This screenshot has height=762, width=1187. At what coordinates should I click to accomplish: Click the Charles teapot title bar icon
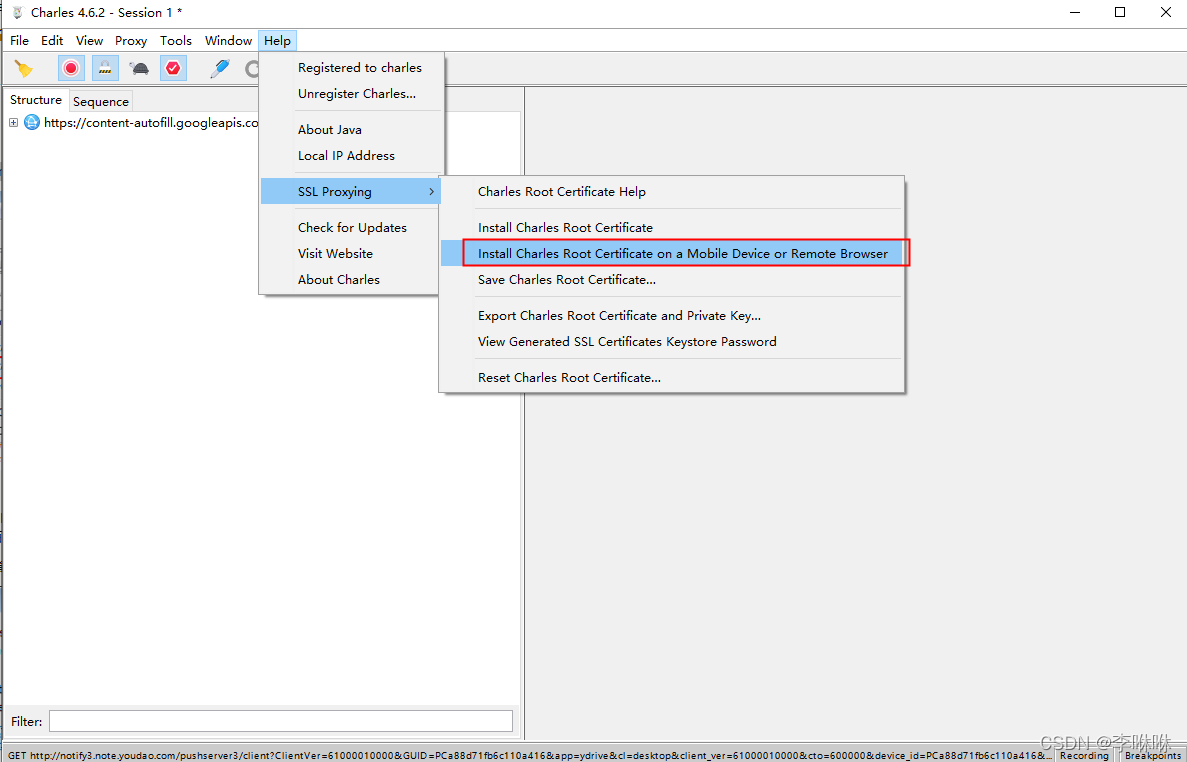point(17,12)
